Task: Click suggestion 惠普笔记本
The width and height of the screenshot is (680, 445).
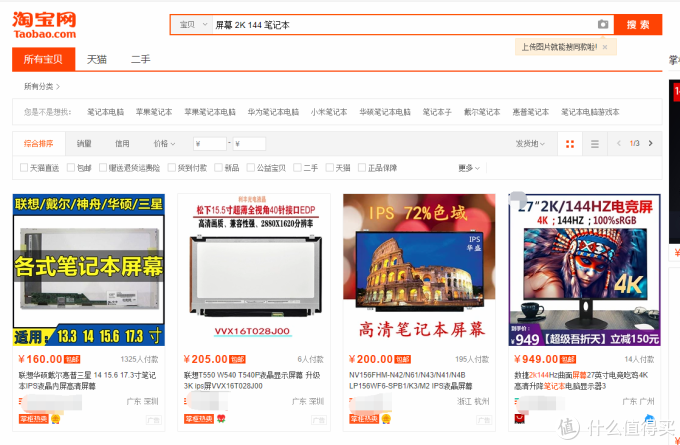Action: click(530, 112)
